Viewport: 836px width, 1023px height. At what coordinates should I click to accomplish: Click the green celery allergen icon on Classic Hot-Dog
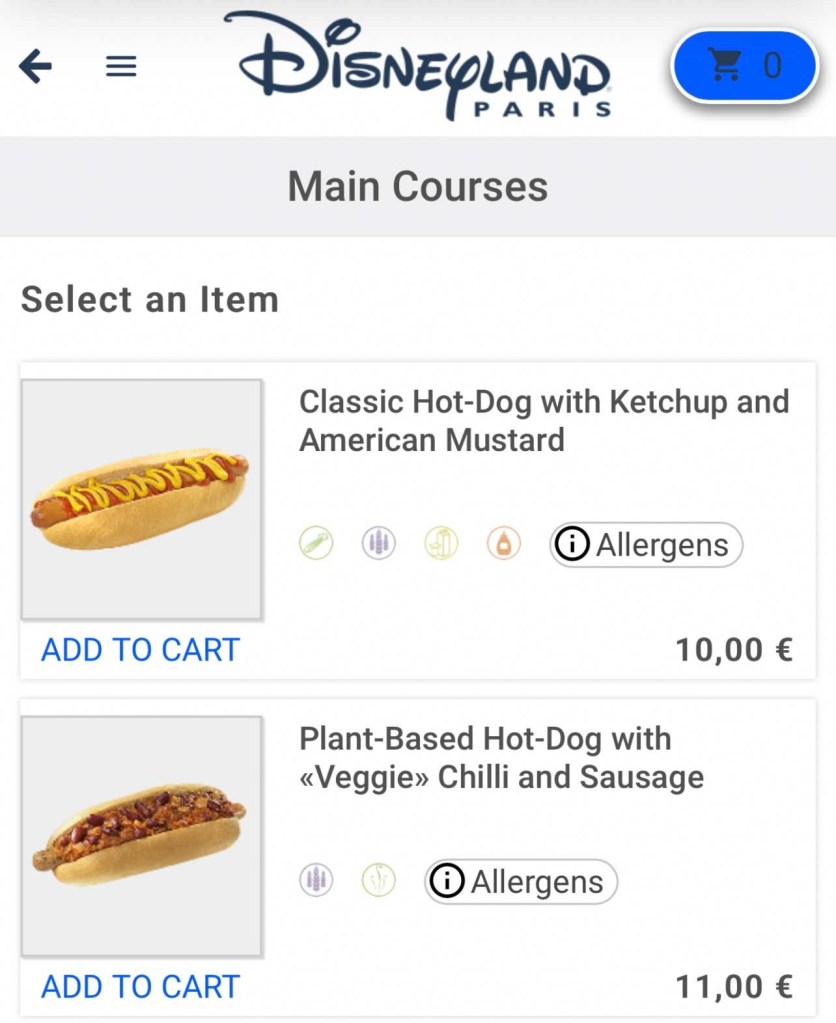[316, 544]
